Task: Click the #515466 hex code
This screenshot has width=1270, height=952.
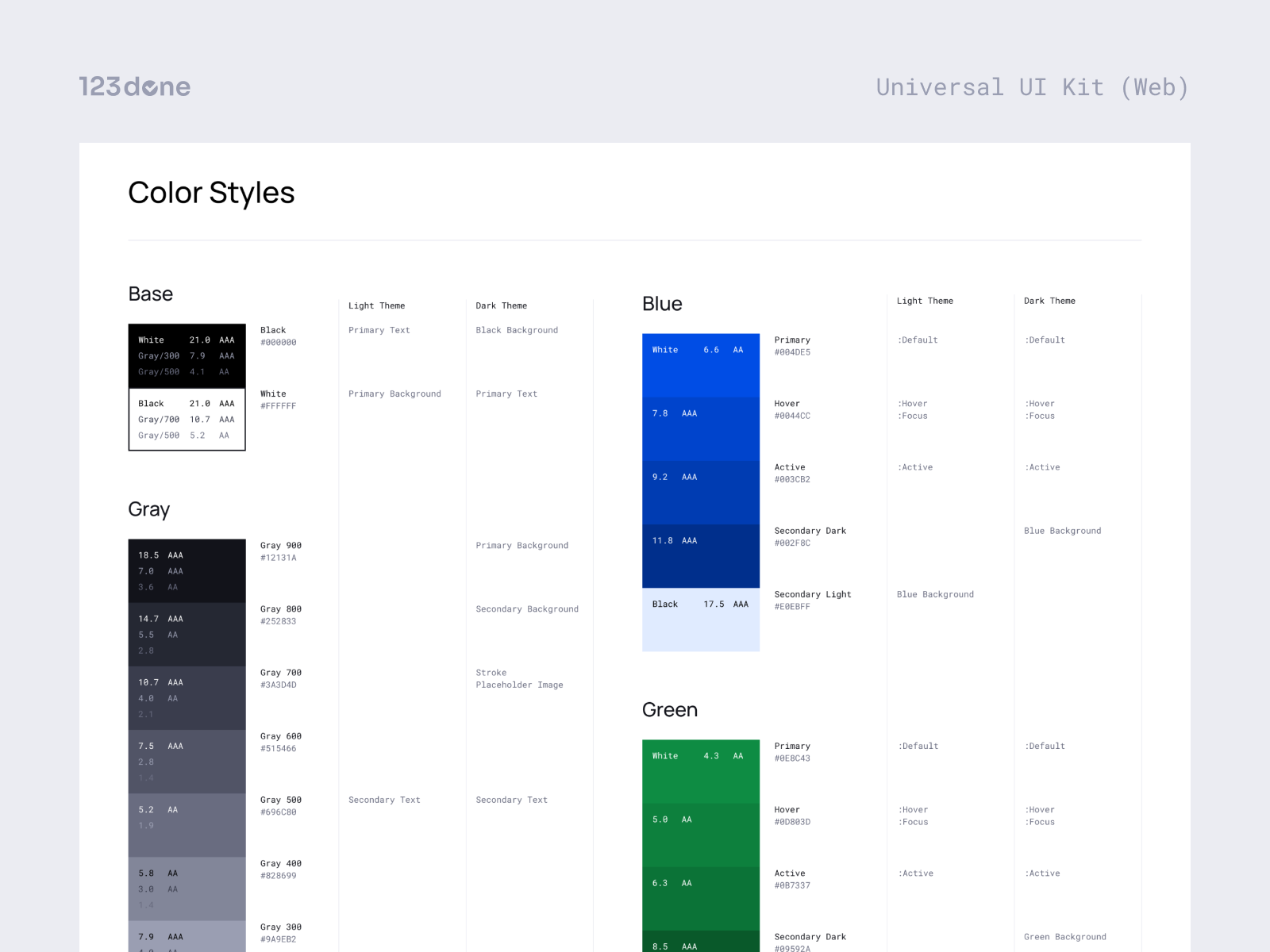Action: [279, 748]
